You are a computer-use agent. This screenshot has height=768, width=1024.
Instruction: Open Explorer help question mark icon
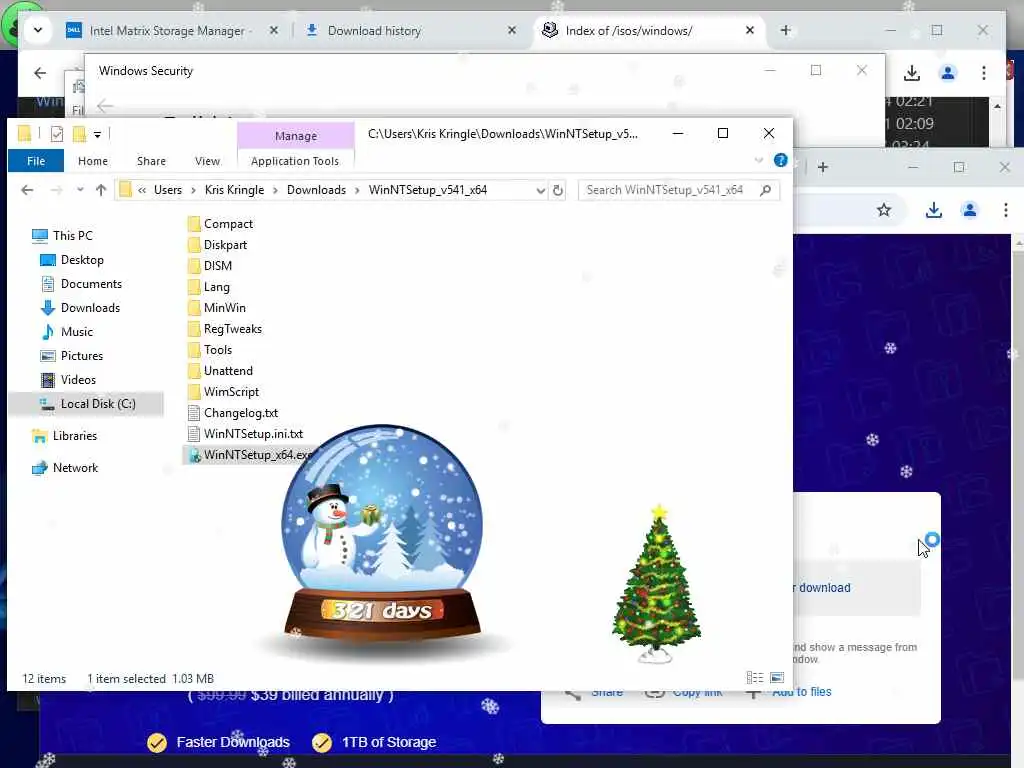780,161
